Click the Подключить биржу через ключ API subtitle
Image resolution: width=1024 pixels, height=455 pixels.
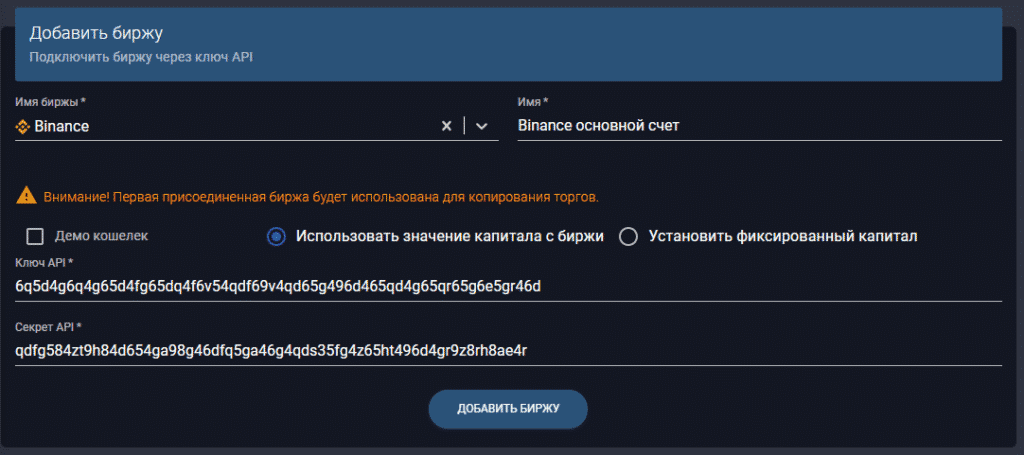click(x=141, y=57)
